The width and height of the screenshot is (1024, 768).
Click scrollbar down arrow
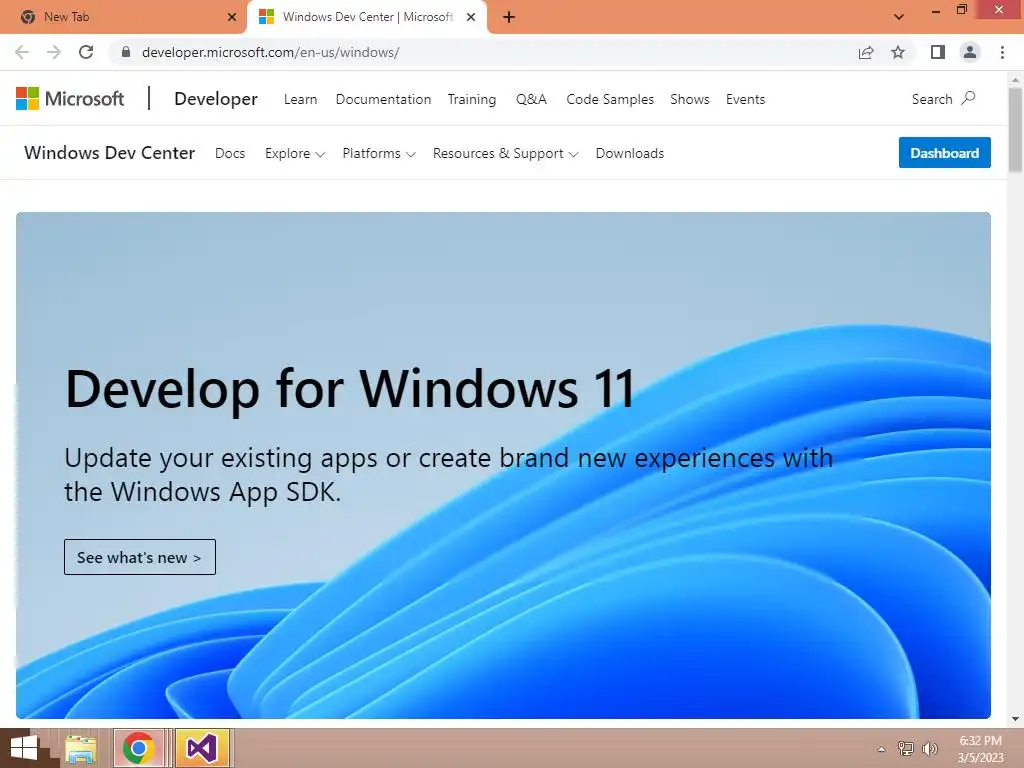tap(1015, 719)
